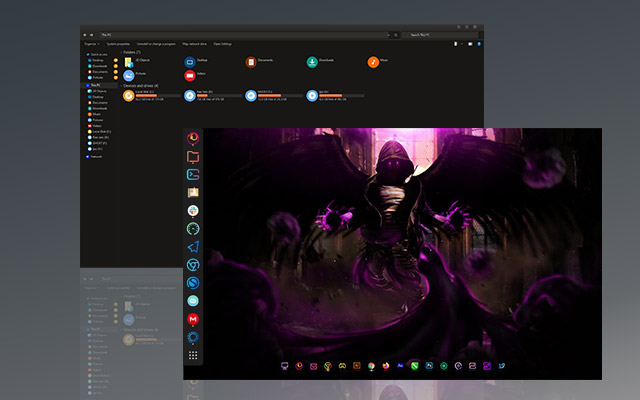Screen dimensions: 640x400
Task: Open the gear settings icon in the side dock
Action: tap(193, 337)
